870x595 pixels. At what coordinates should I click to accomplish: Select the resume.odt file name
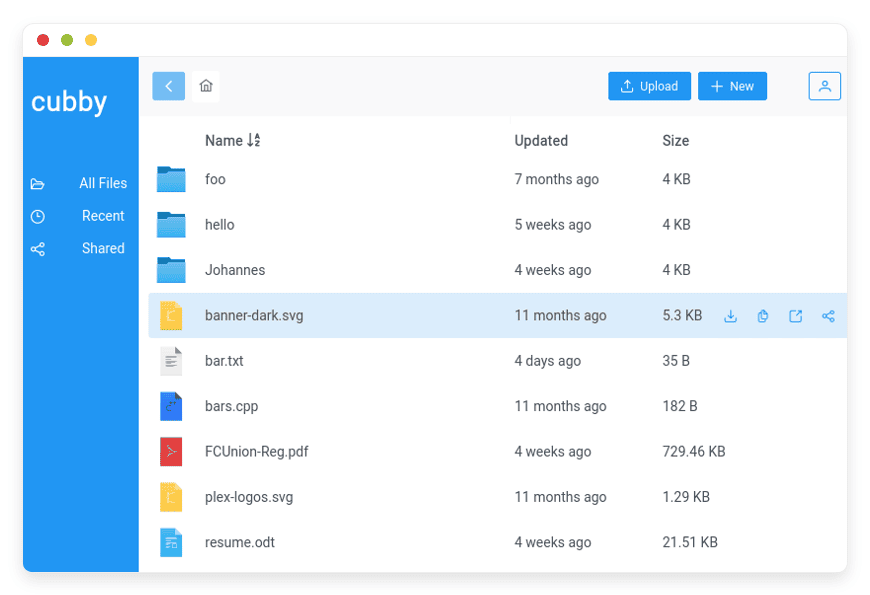240,542
